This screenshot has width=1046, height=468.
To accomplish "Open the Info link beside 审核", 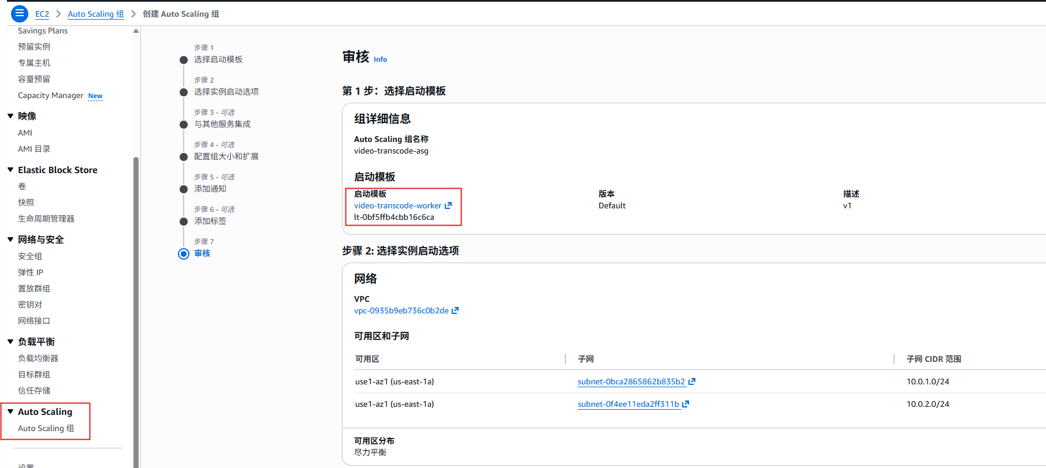I will tap(380, 59).
